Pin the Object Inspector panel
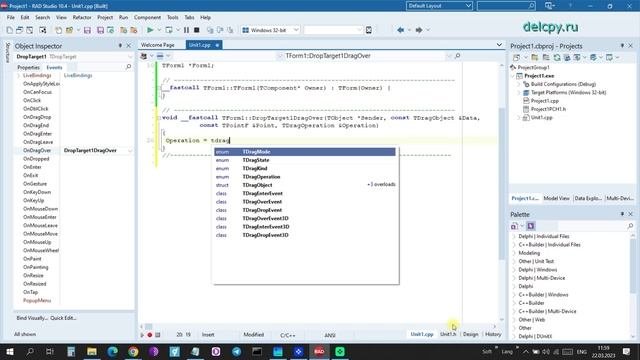Viewport: 640px width, 360px height. pos(120,46)
